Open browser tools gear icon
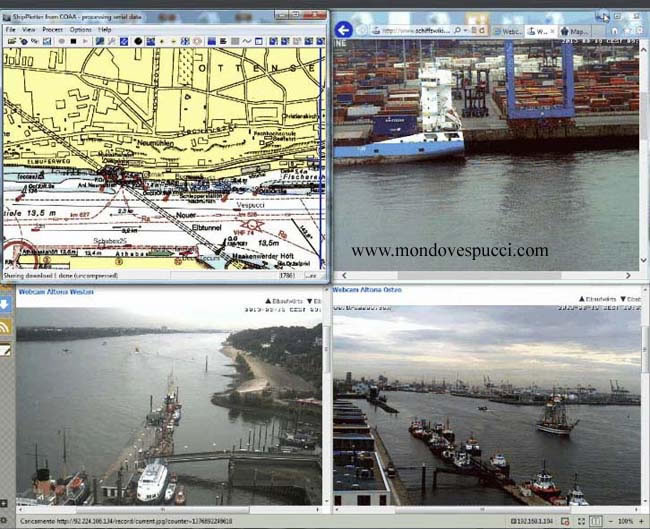Image resolution: width=650 pixels, height=529 pixels. pos(640,31)
